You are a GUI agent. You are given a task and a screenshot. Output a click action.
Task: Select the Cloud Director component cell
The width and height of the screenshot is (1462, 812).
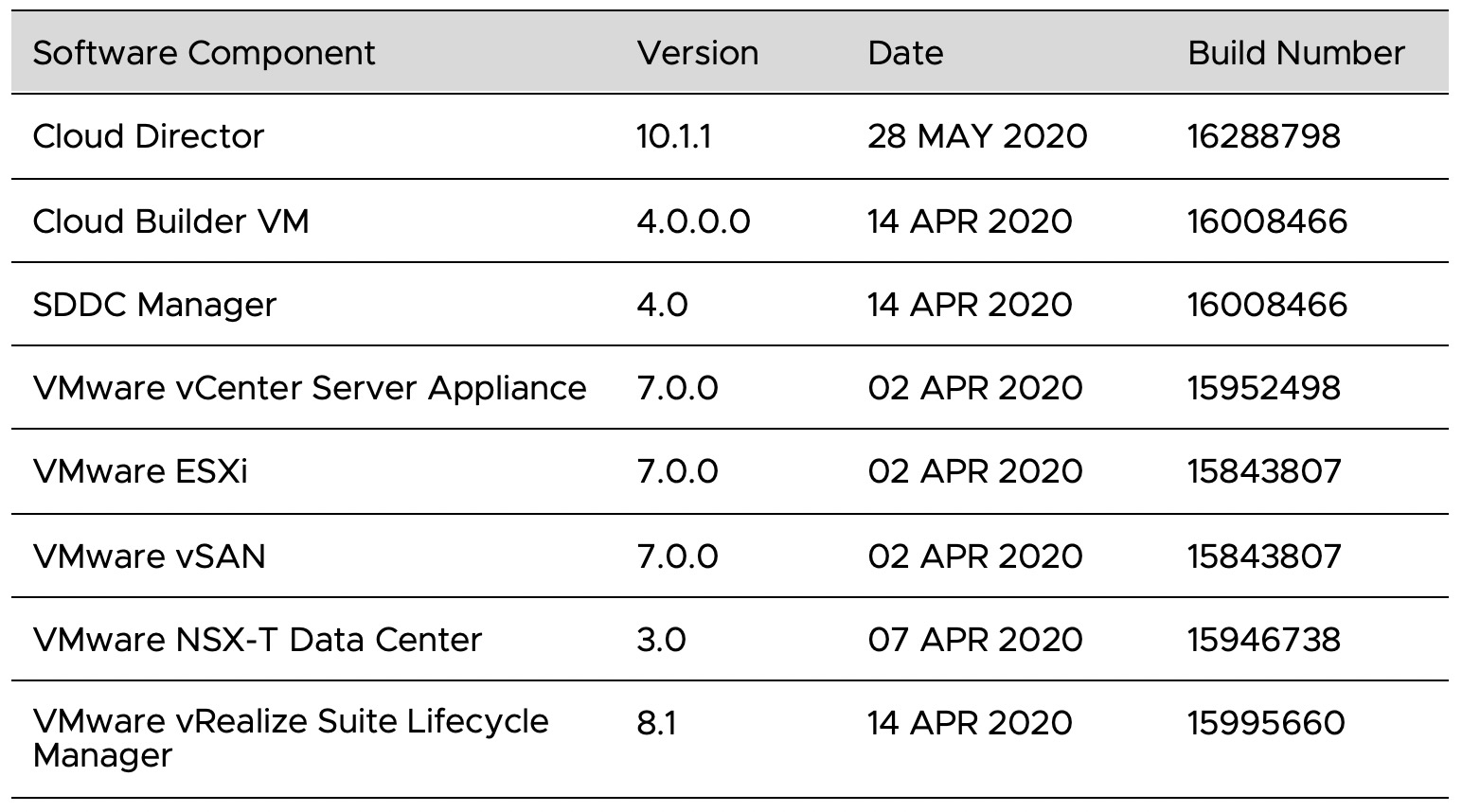click(x=148, y=136)
